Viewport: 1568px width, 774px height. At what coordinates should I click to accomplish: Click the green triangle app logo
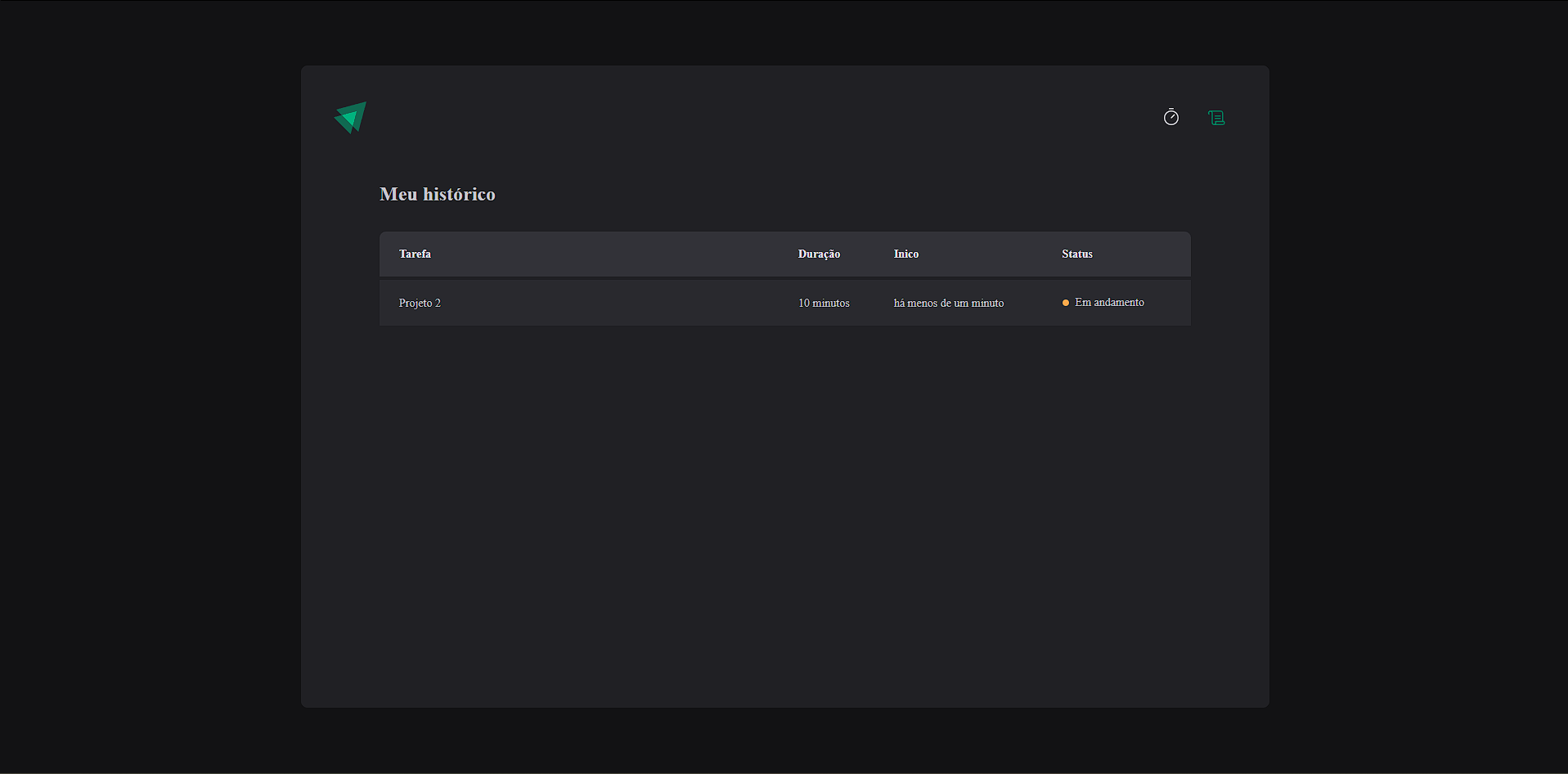point(350,117)
